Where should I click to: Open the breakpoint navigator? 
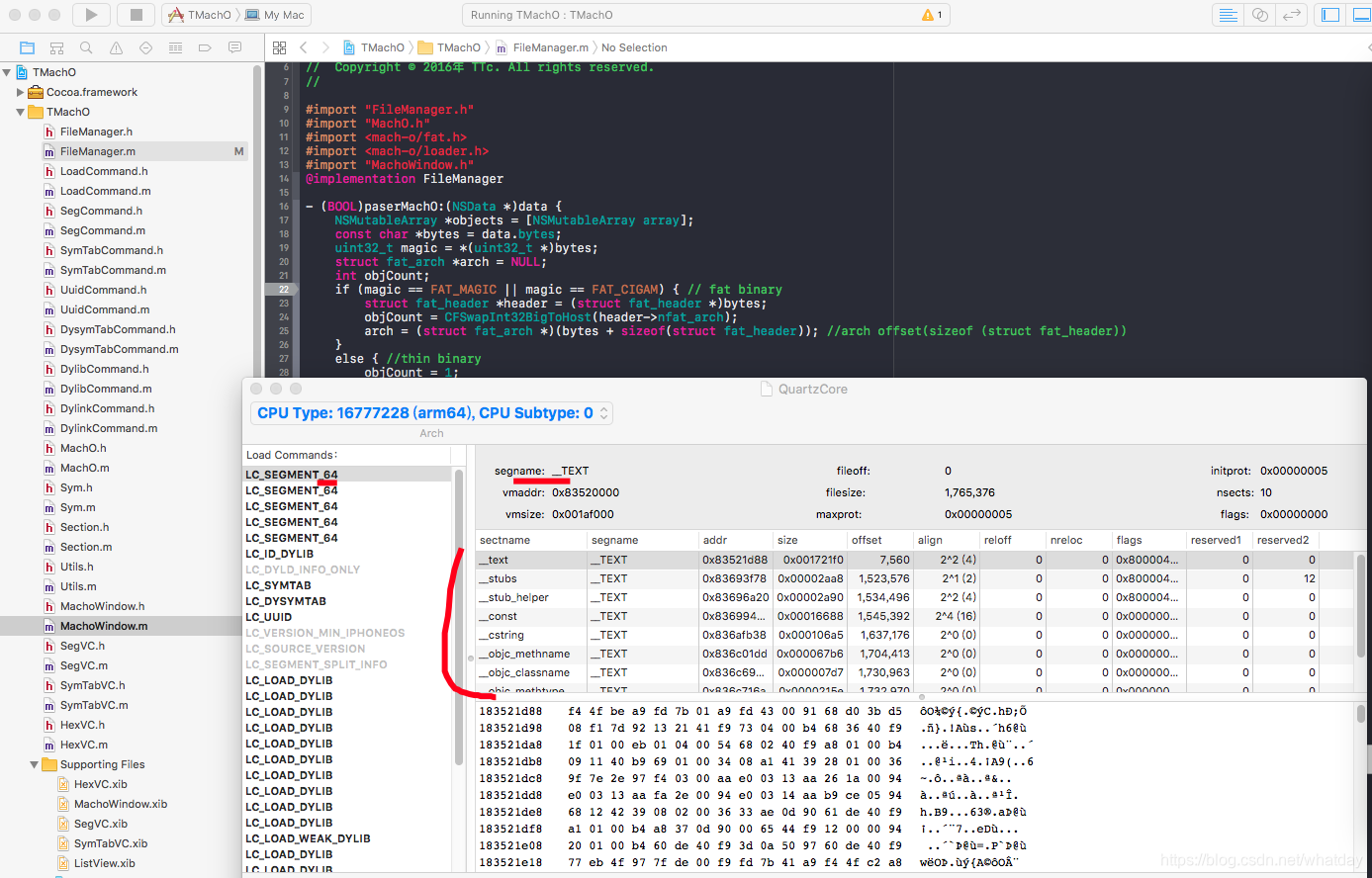point(205,47)
